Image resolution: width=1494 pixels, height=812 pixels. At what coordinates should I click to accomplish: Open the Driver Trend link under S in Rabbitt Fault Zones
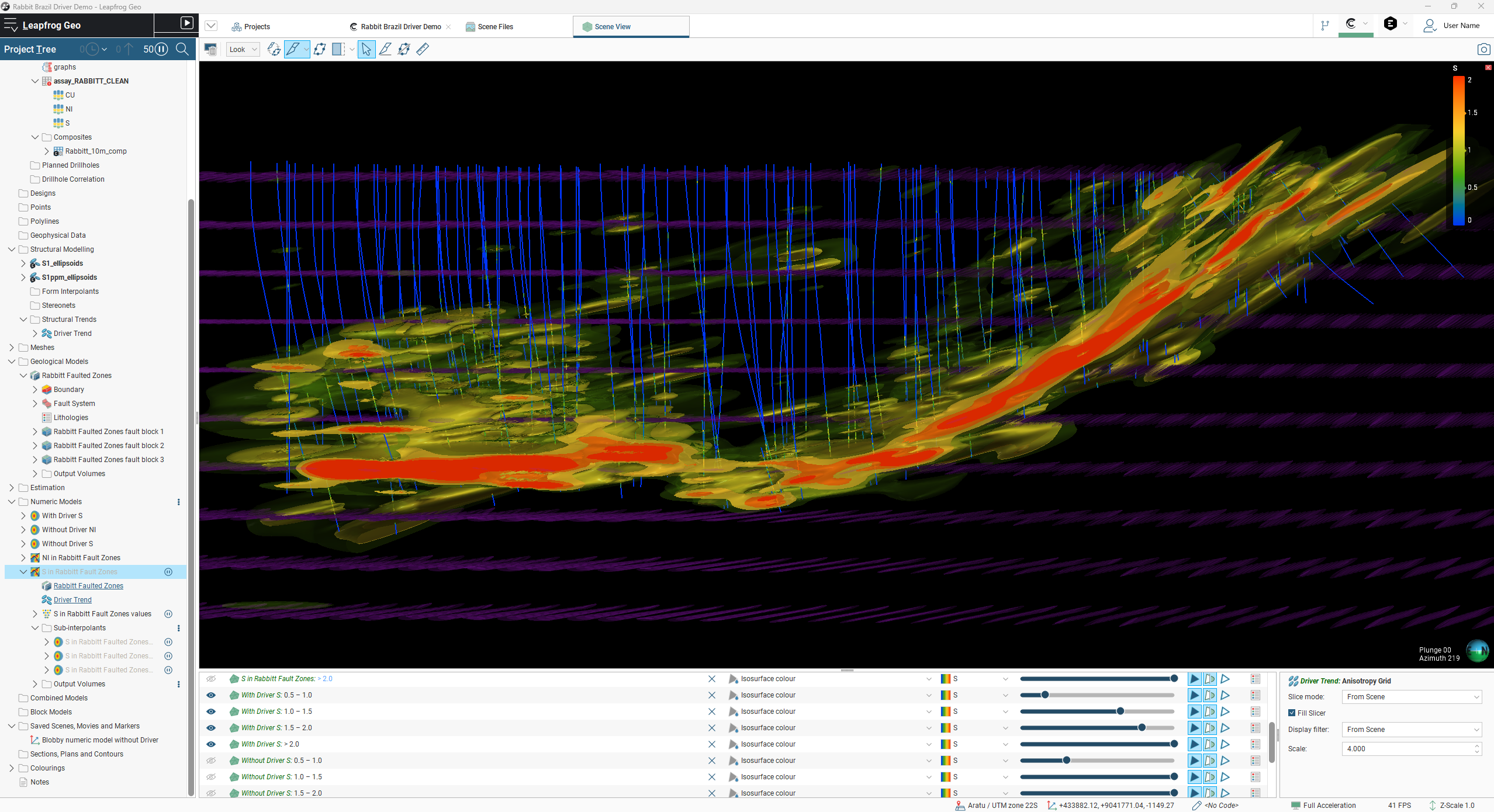click(x=72, y=599)
